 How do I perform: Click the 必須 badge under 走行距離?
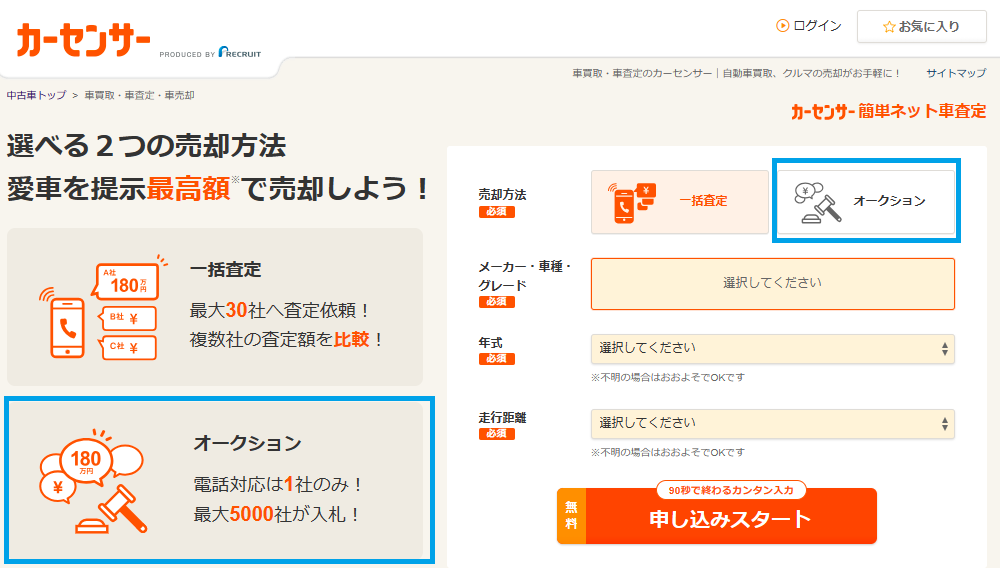pyautogui.click(x=496, y=434)
